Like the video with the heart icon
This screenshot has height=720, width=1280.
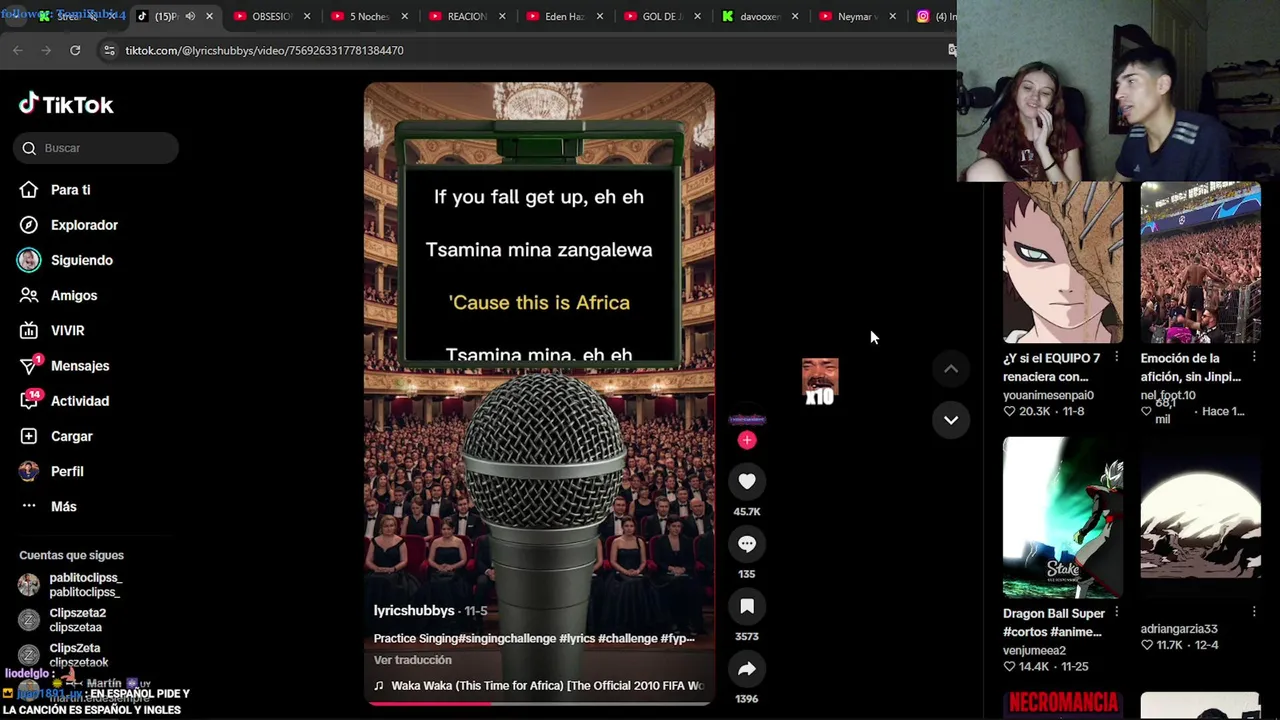(747, 481)
